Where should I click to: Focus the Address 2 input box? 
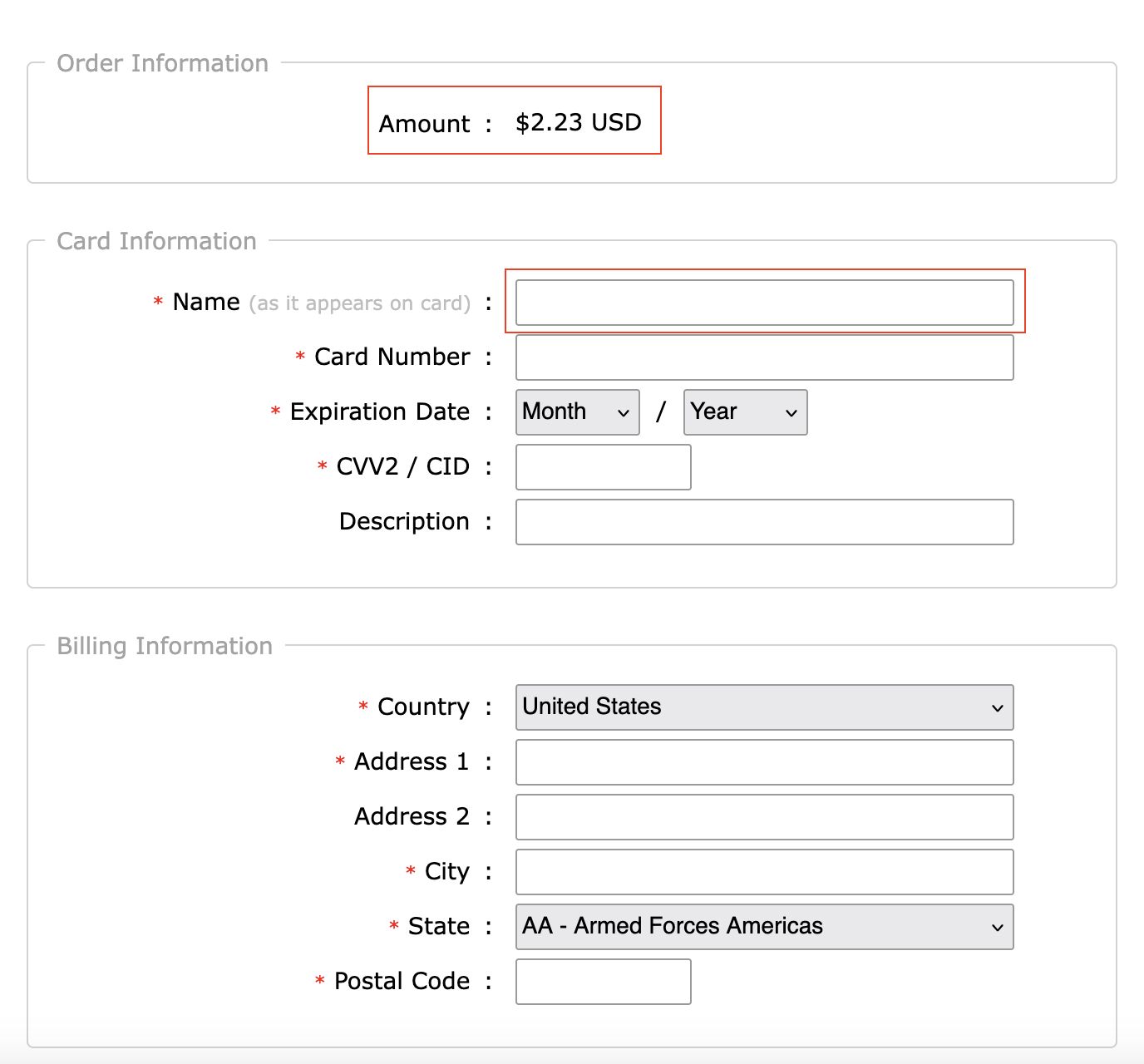(x=764, y=817)
